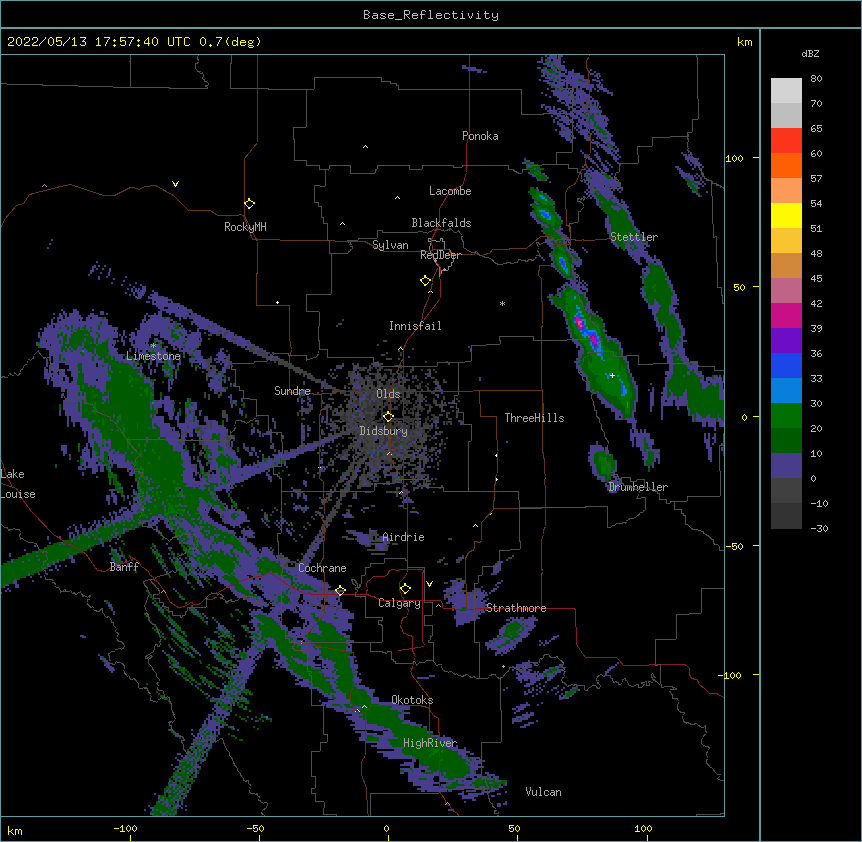Click the 50 tick on the horizontal axis
The image size is (862, 842).
pos(514,828)
